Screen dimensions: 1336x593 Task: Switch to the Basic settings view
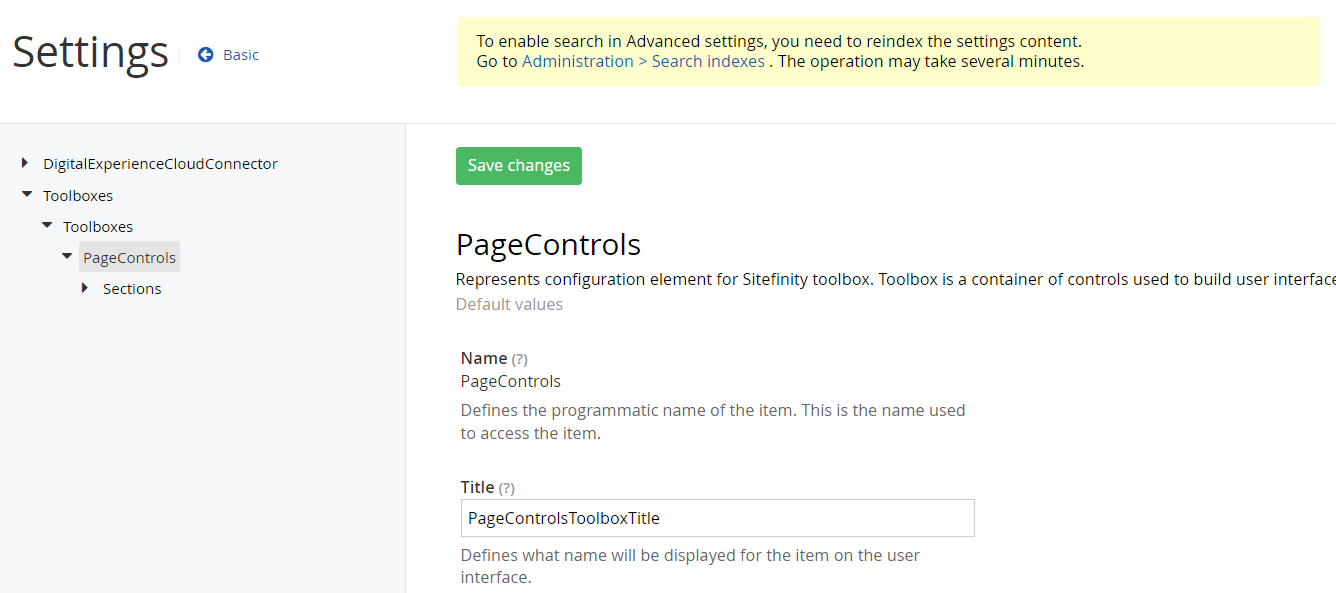pyautogui.click(x=239, y=54)
